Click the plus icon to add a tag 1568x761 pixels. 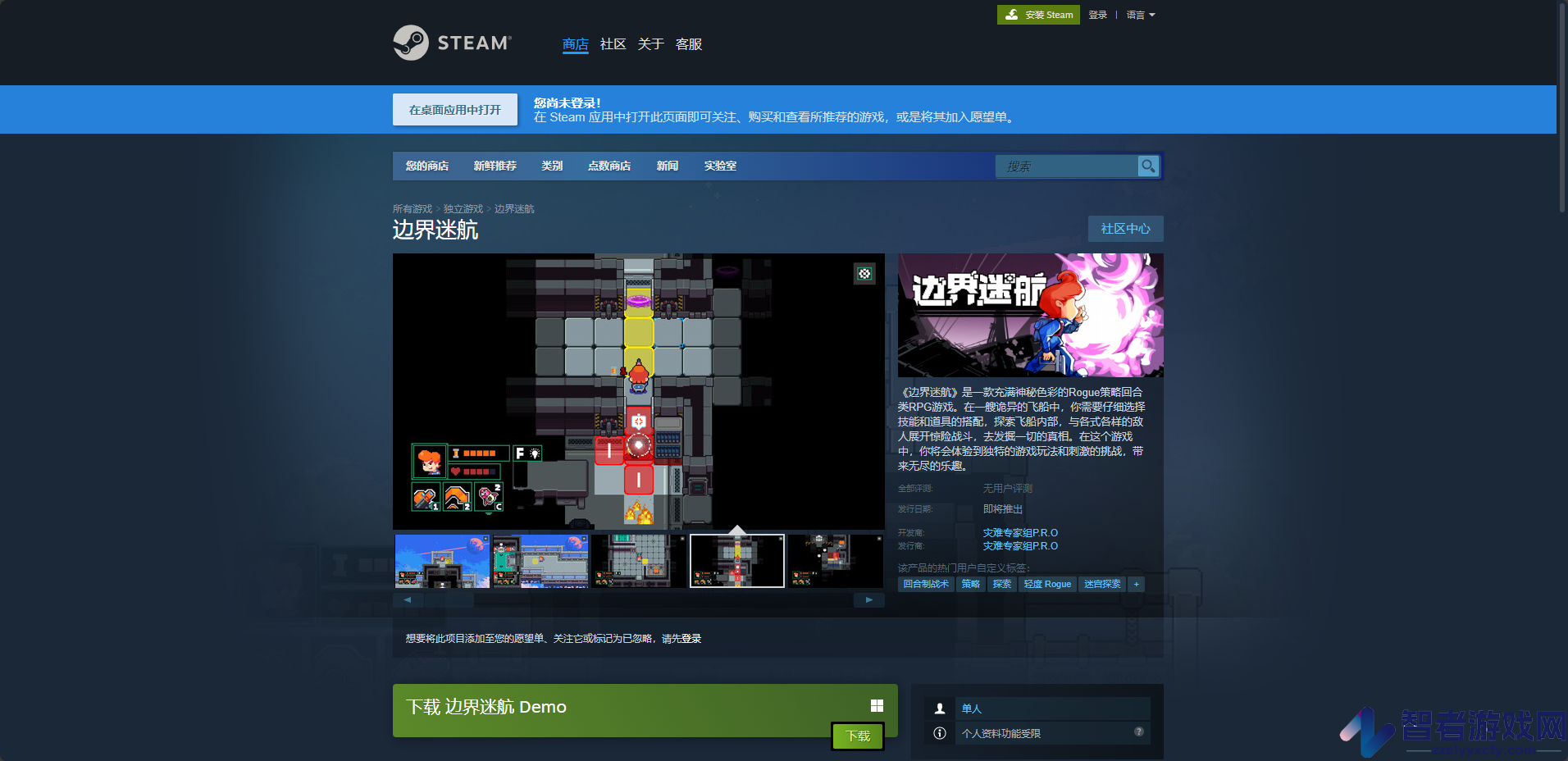1137,584
